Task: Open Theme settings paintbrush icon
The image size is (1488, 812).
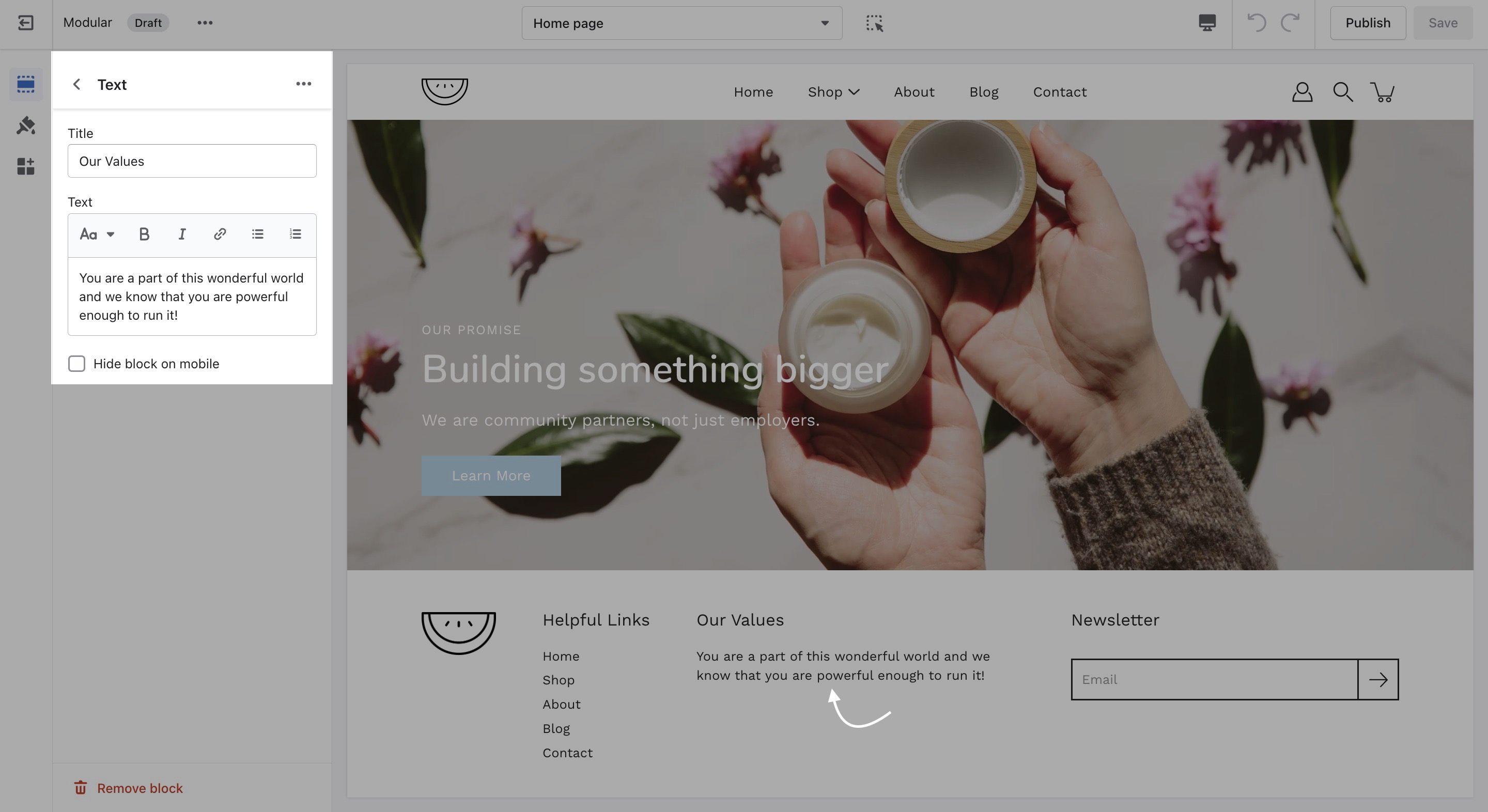Action: [x=25, y=126]
